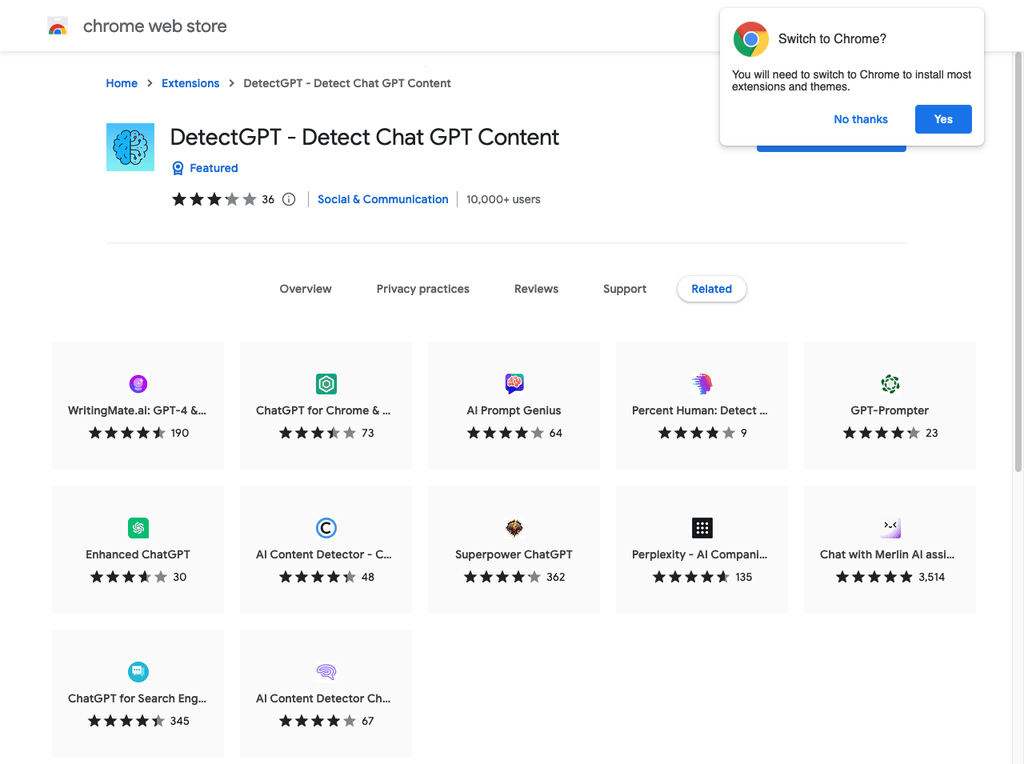Open the Privacy practices tab
This screenshot has width=1024, height=764.
[422, 289]
